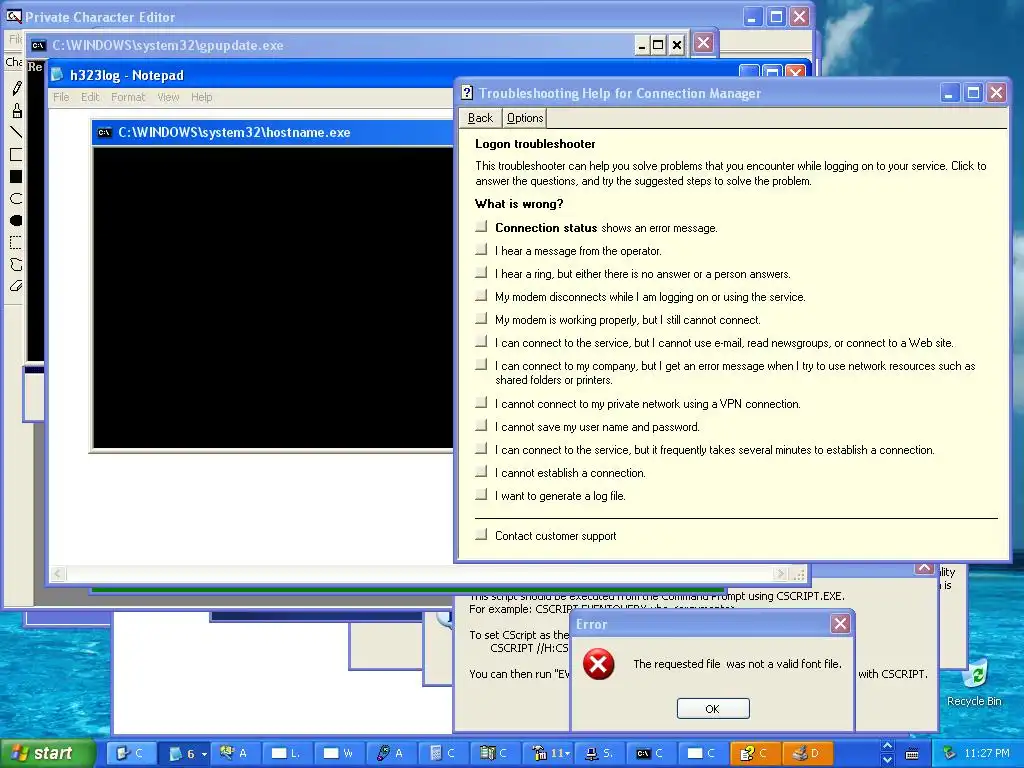
Task: Open the Private Character Editor title bar icon menu
Action: (x=14, y=16)
